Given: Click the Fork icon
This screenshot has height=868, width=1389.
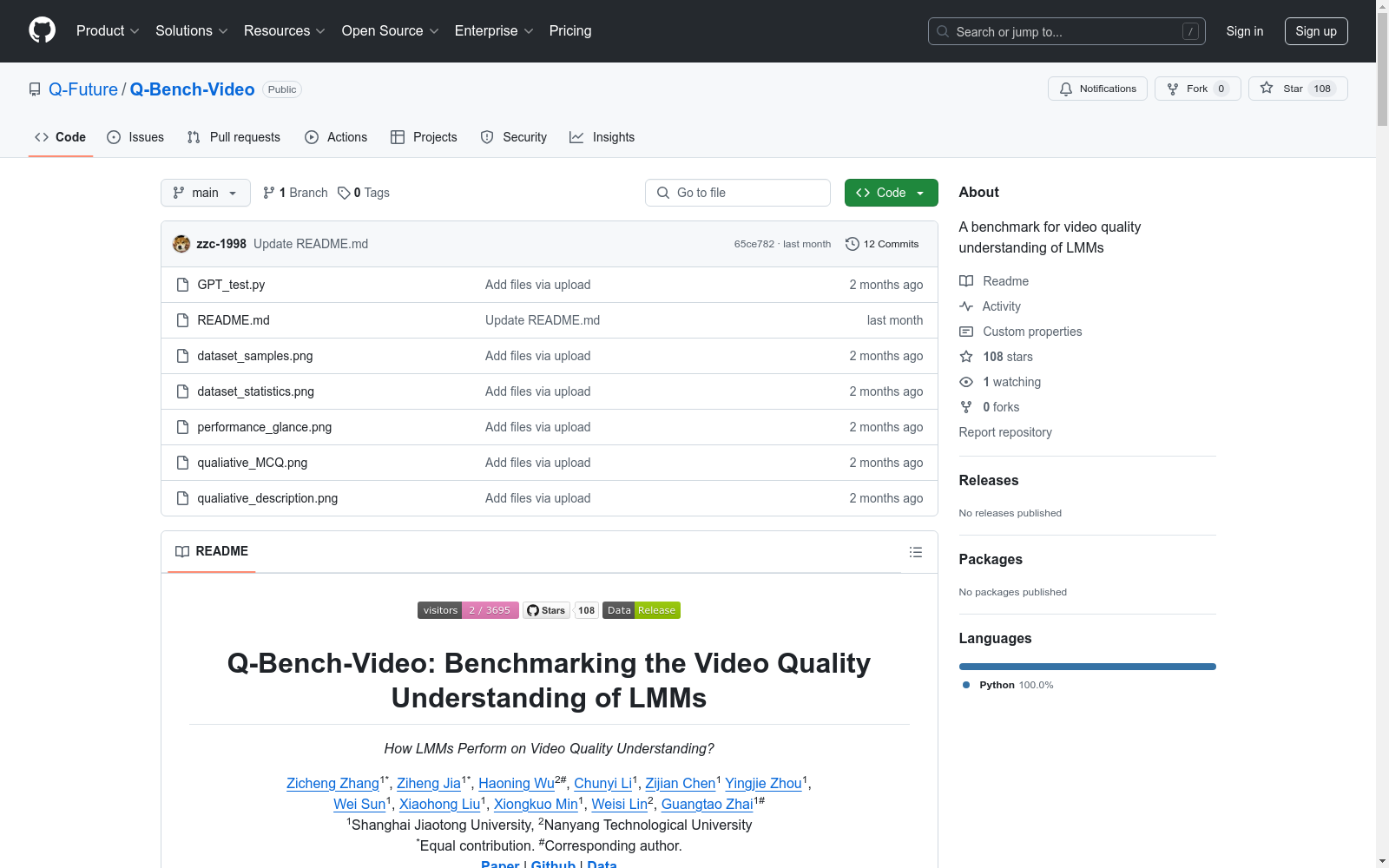Looking at the screenshot, I should tap(1173, 89).
